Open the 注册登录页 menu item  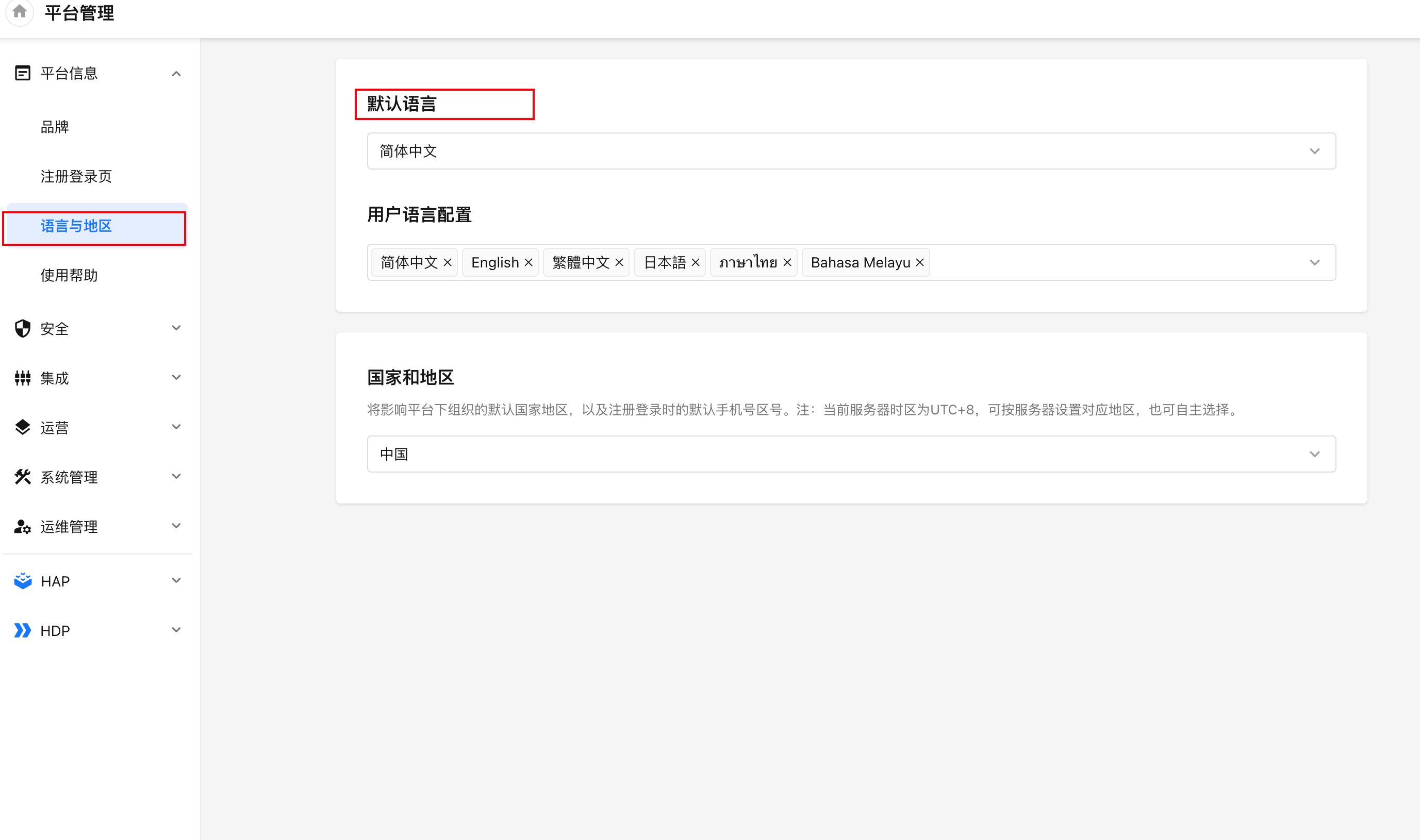pos(97,177)
